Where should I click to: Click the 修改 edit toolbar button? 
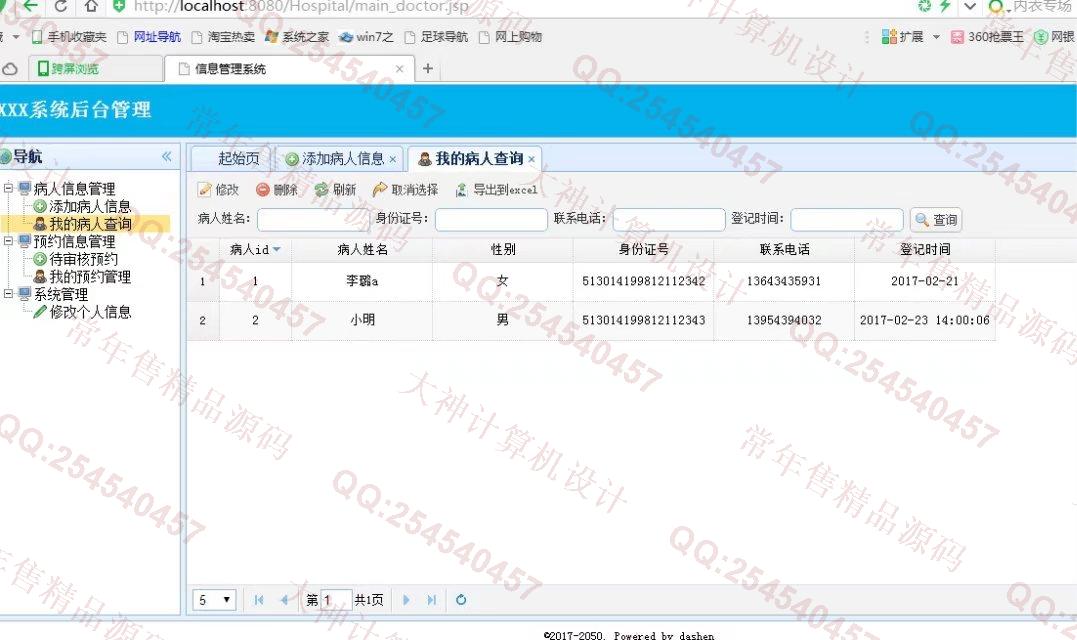(218, 190)
